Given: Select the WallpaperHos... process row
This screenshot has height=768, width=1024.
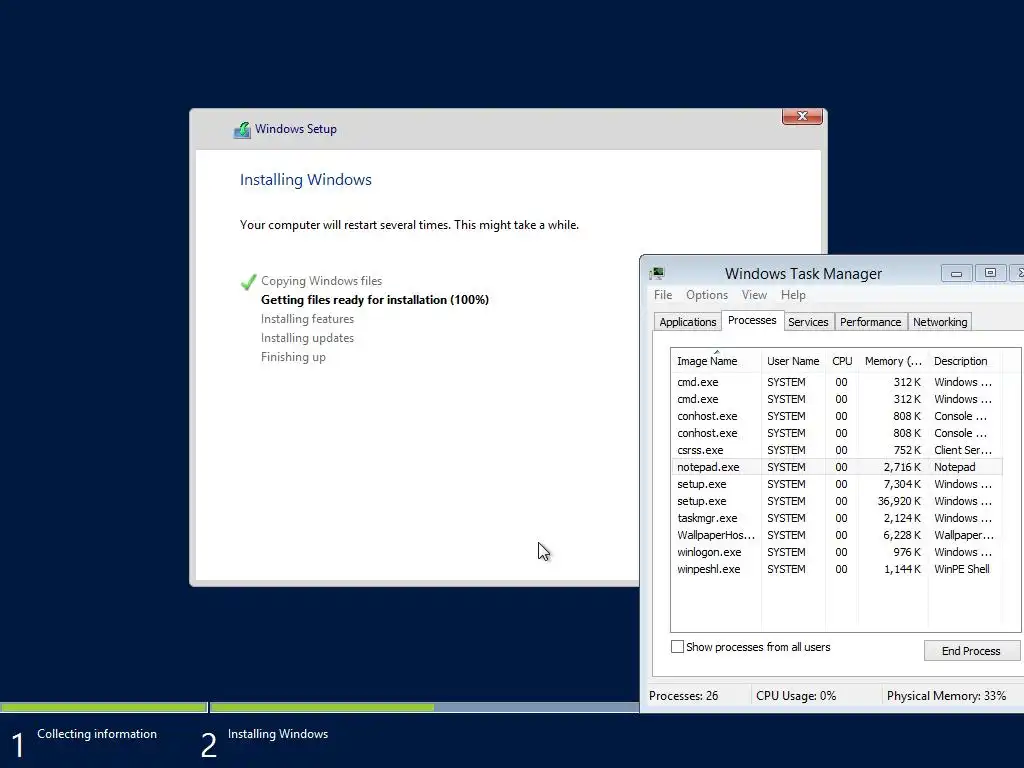Looking at the screenshot, I should 836,535.
